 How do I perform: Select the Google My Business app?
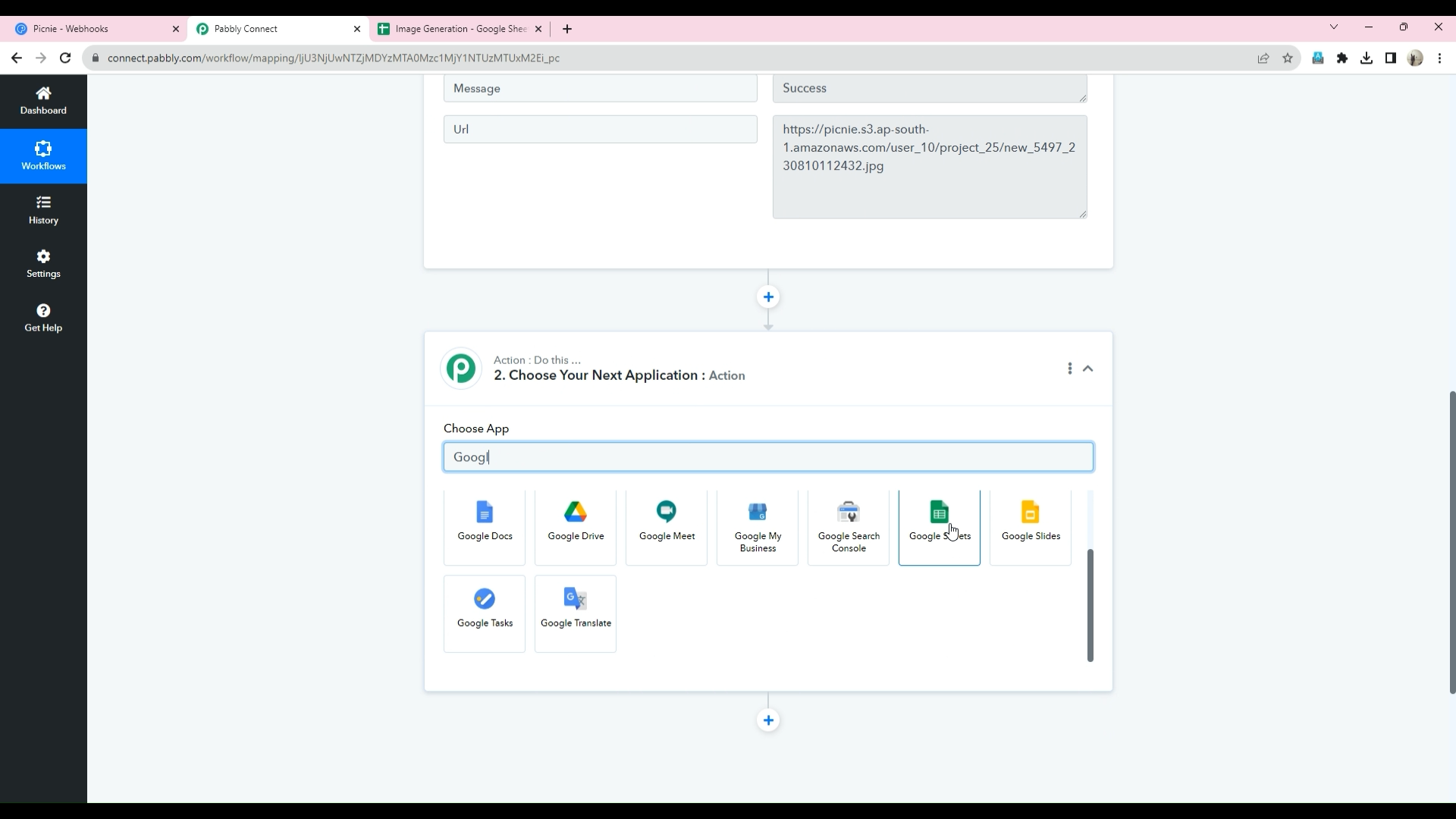[758, 526]
